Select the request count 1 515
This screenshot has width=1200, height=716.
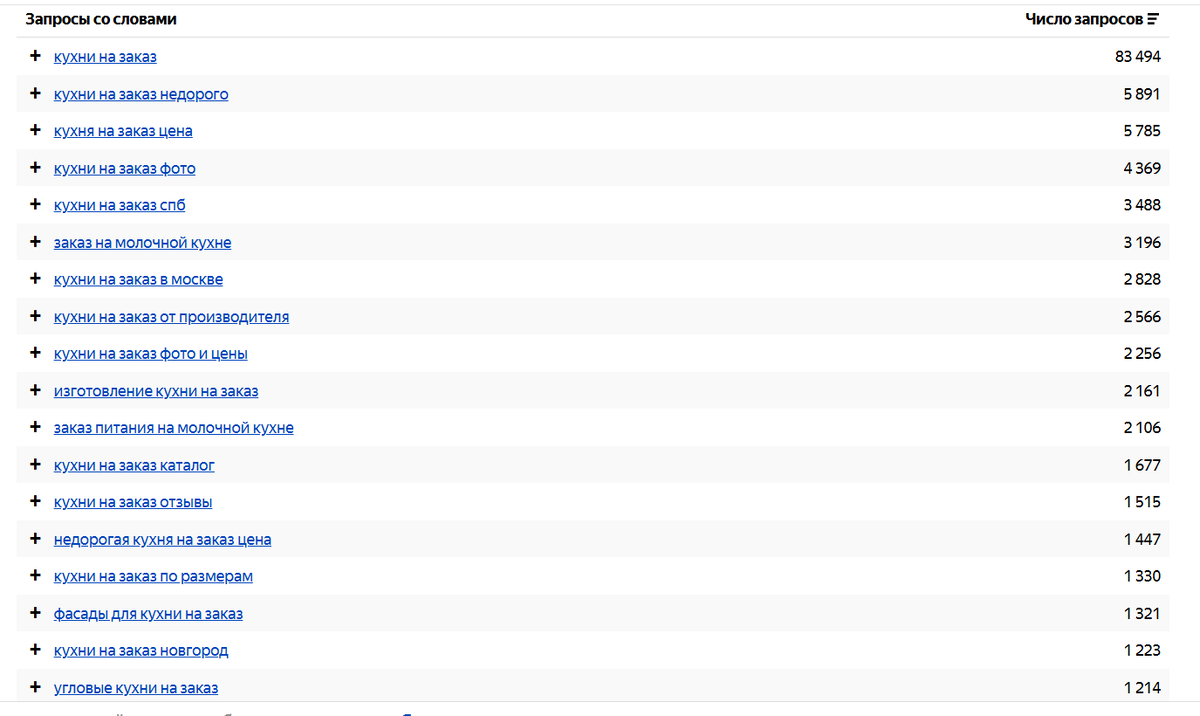pos(1143,503)
